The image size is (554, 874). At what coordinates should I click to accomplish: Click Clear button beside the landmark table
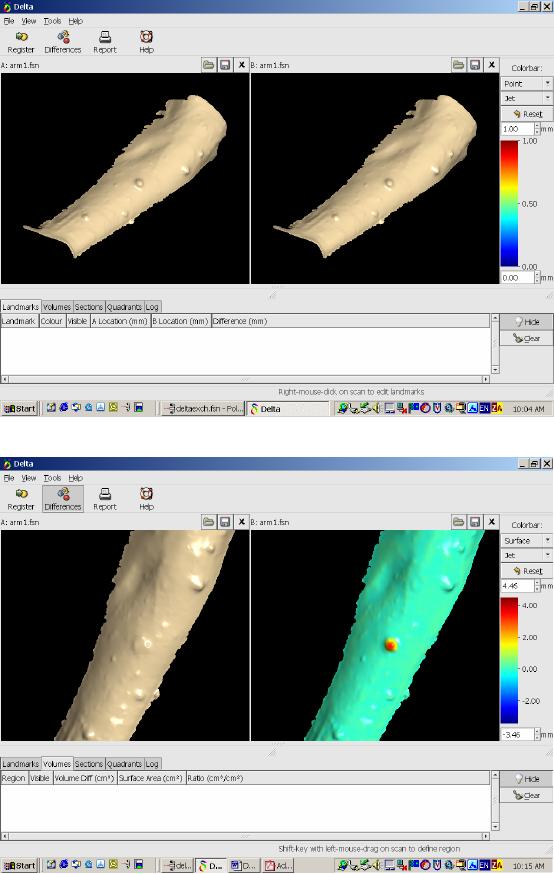tap(527, 338)
